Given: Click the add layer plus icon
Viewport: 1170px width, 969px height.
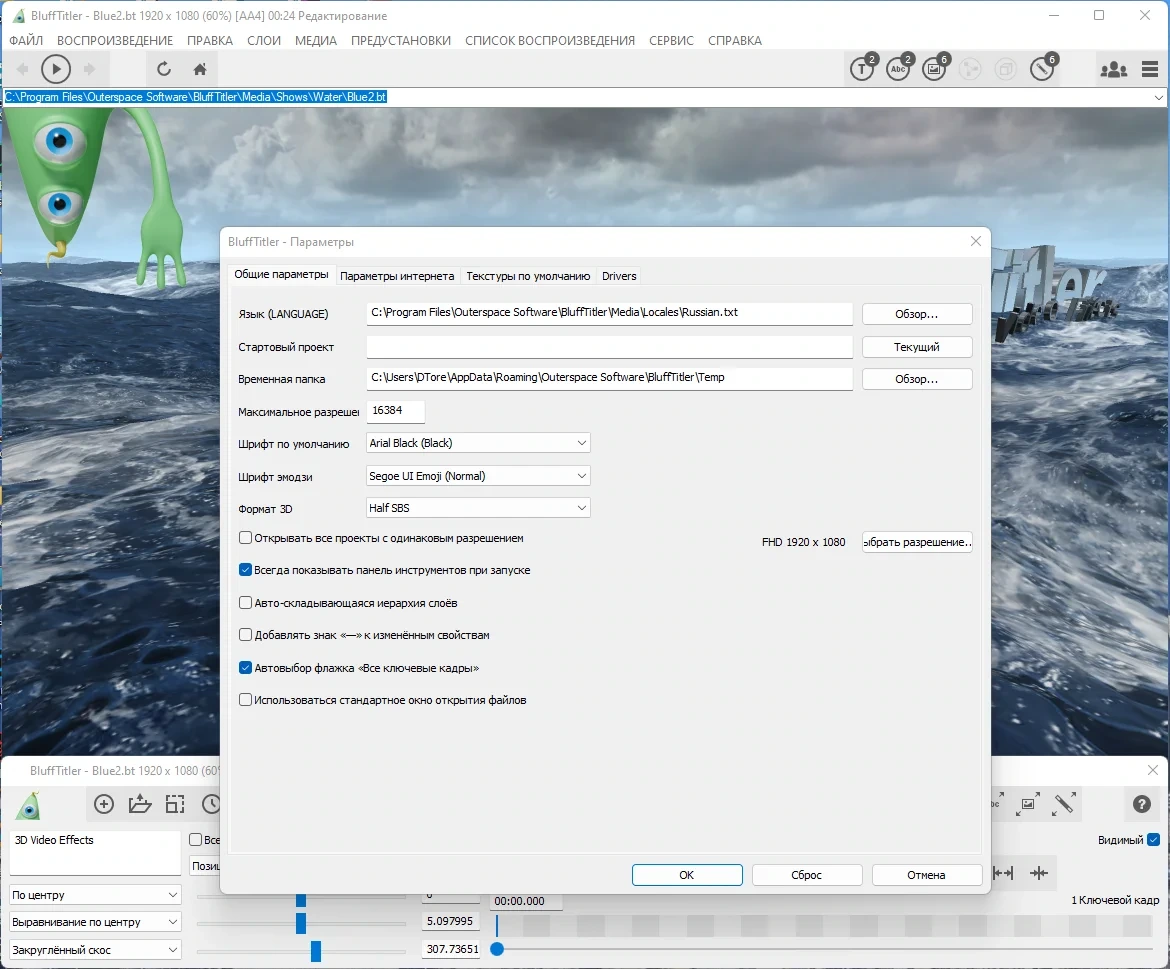Looking at the screenshot, I should (x=104, y=804).
